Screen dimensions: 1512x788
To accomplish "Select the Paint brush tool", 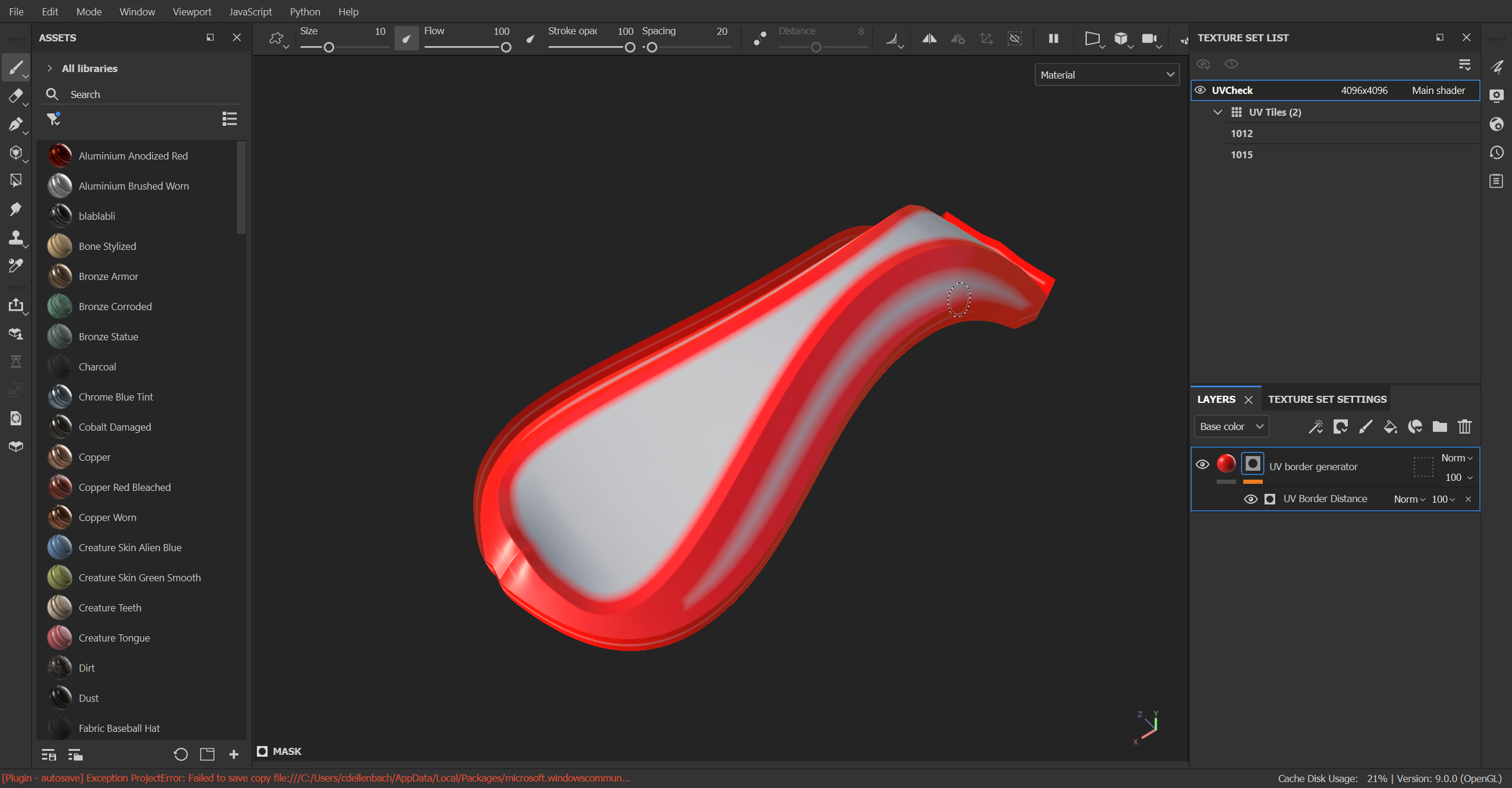I will point(16,67).
